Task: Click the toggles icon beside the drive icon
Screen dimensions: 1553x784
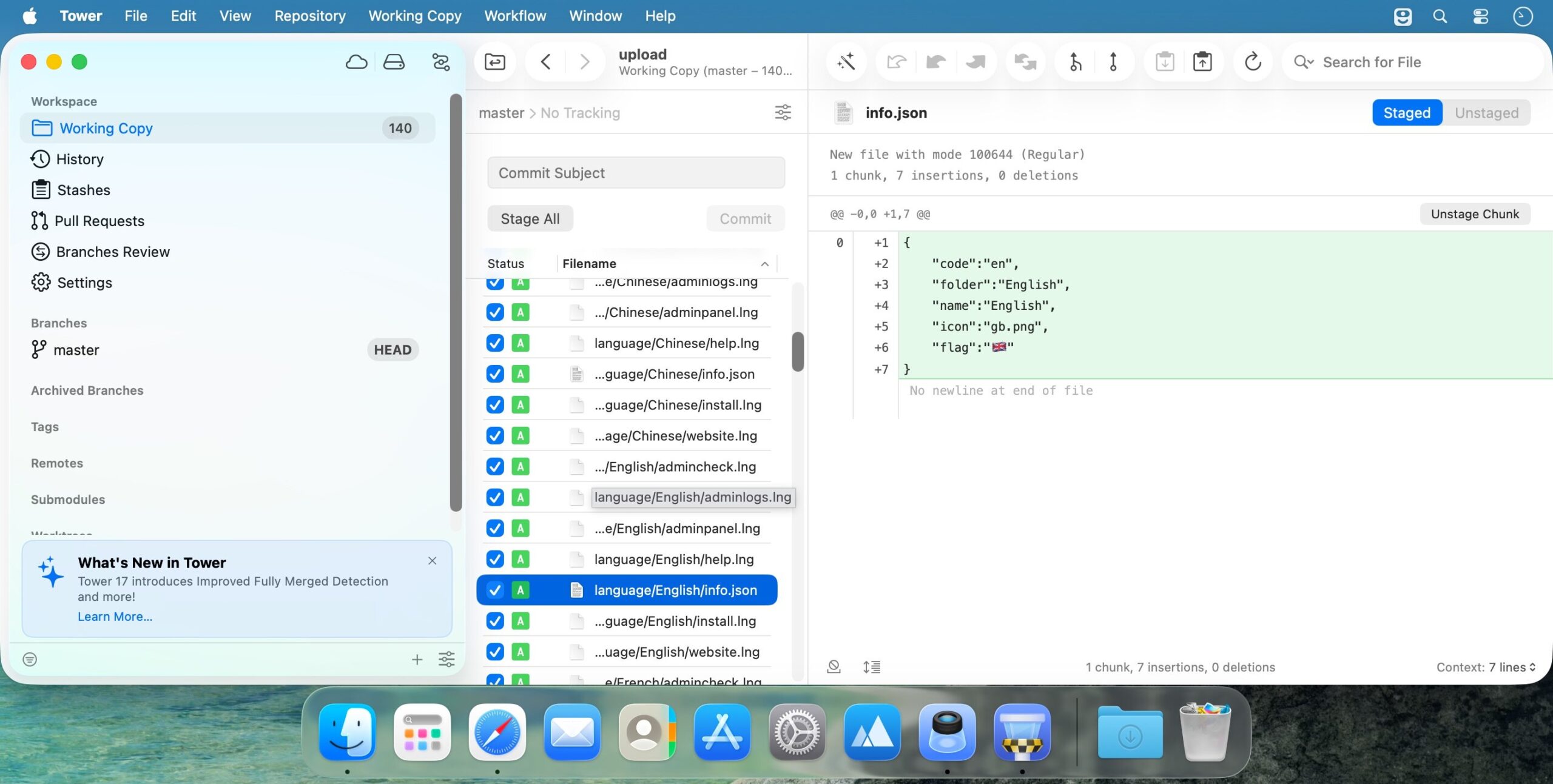Action: click(441, 62)
